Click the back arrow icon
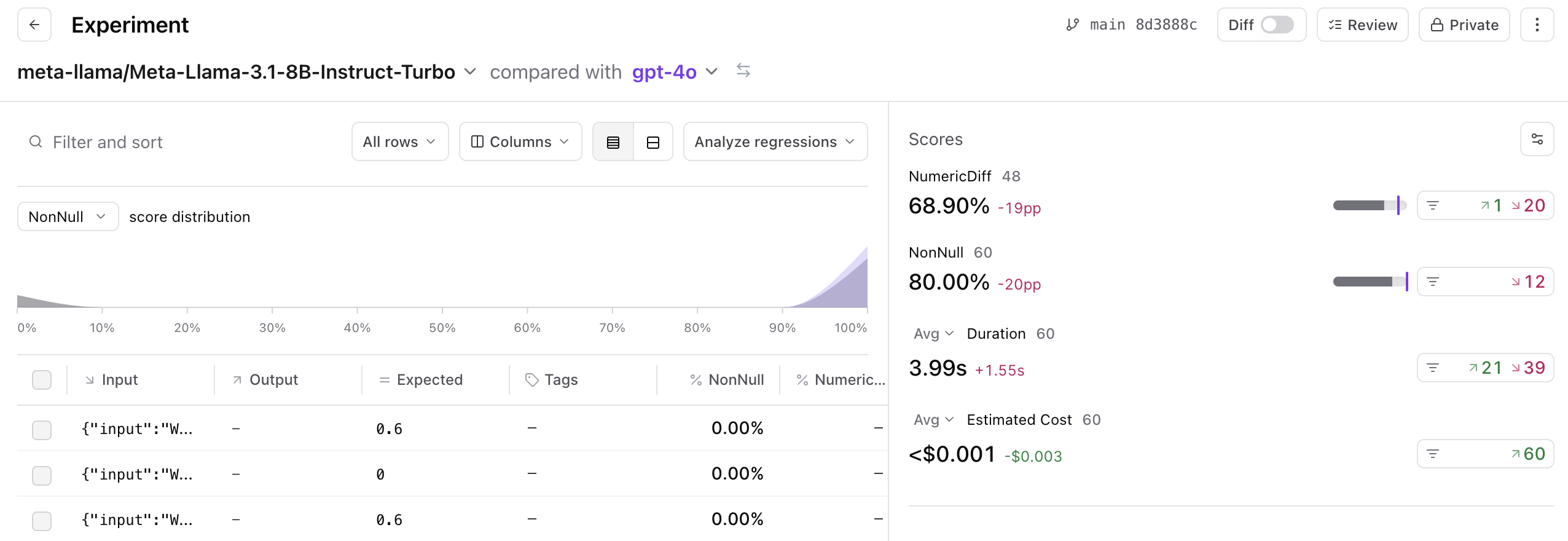 point(34,25)
